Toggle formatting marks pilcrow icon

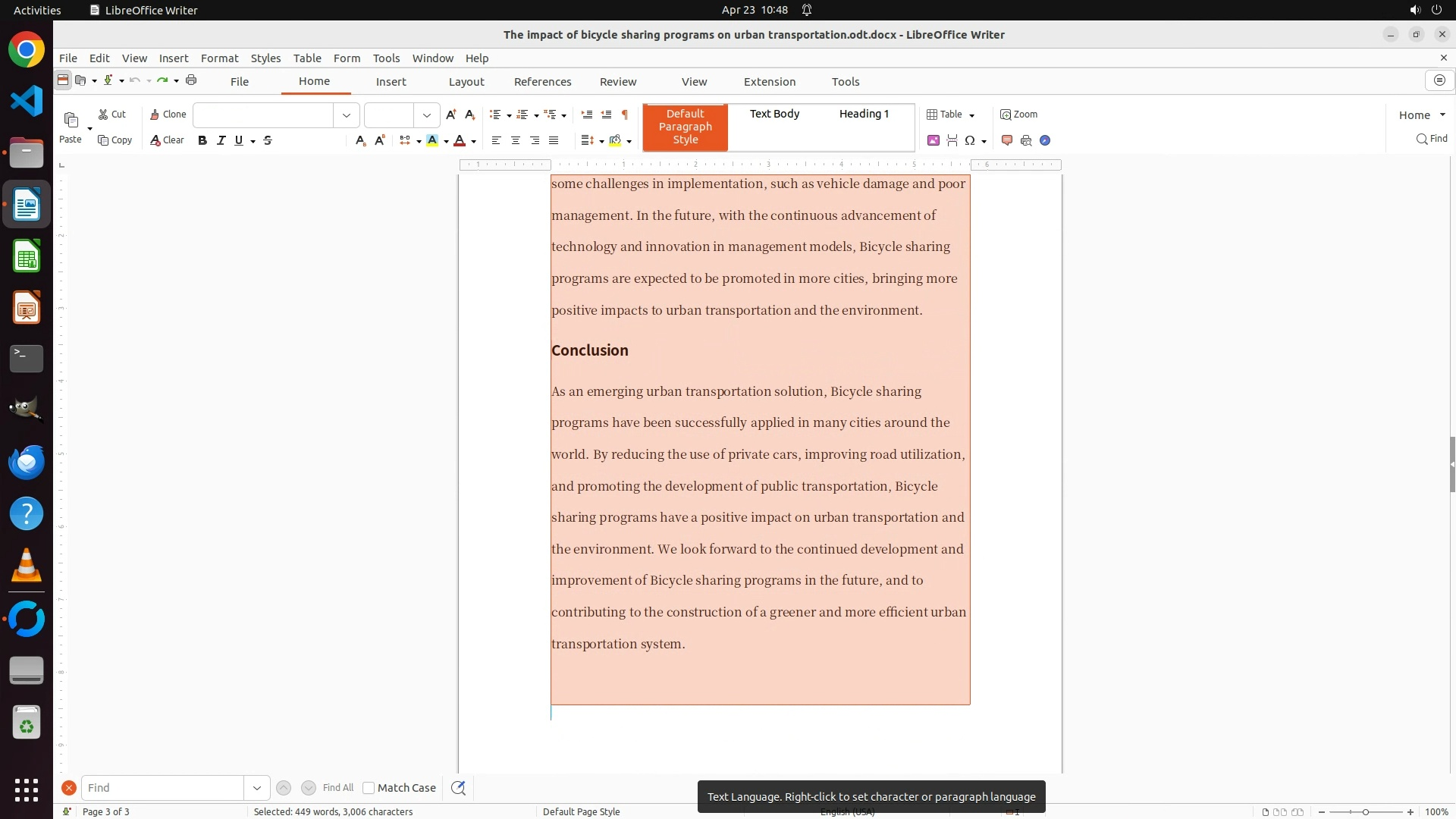coord(625,115)
